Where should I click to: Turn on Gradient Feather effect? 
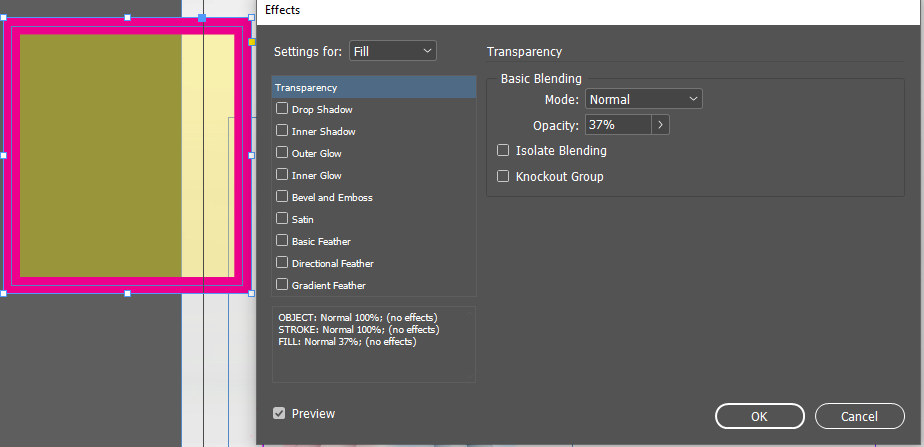click(x=283, y=285)
